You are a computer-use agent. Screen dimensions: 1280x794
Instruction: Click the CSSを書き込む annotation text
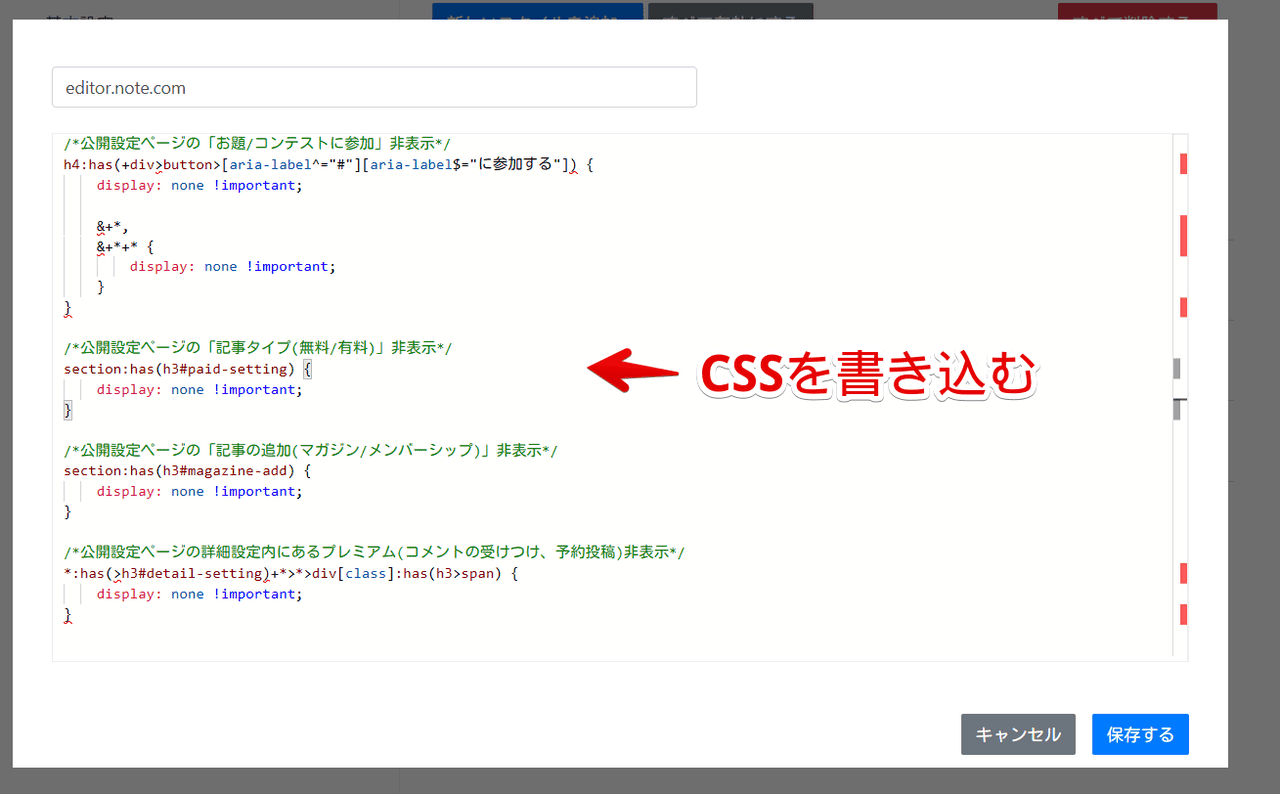[x=866, y=376]
